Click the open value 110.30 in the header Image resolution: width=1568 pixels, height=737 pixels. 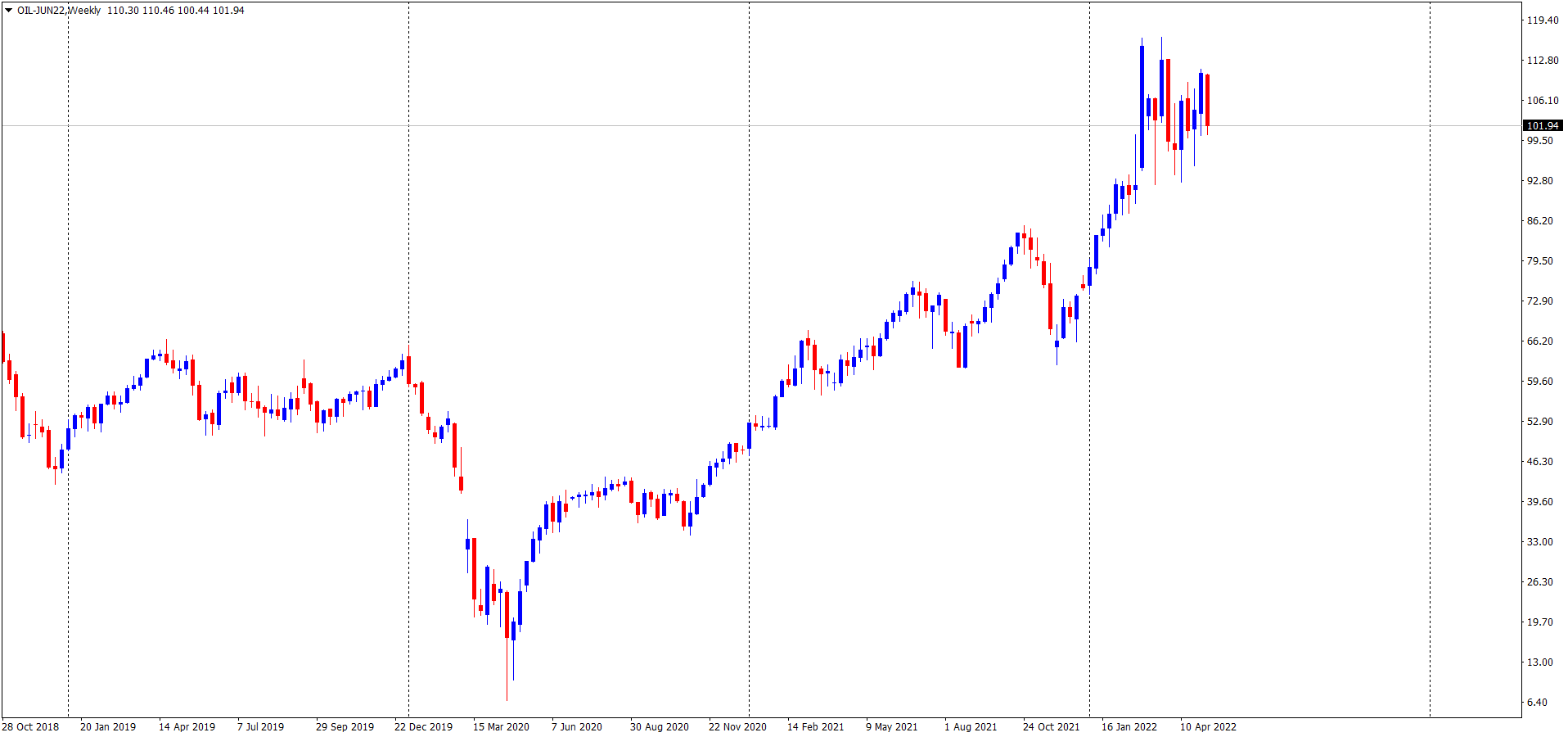123,11
